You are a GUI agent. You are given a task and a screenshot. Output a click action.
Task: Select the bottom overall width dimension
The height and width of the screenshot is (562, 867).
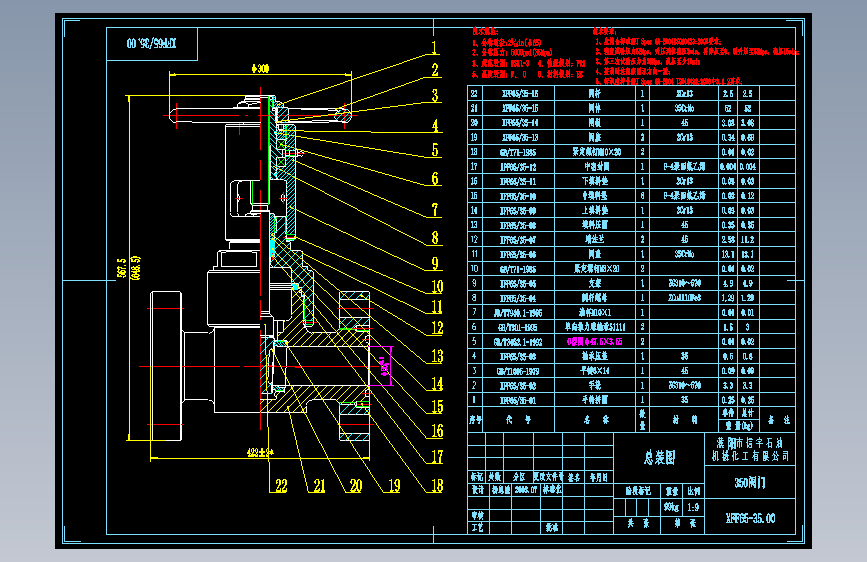click(x=260, y=453)
